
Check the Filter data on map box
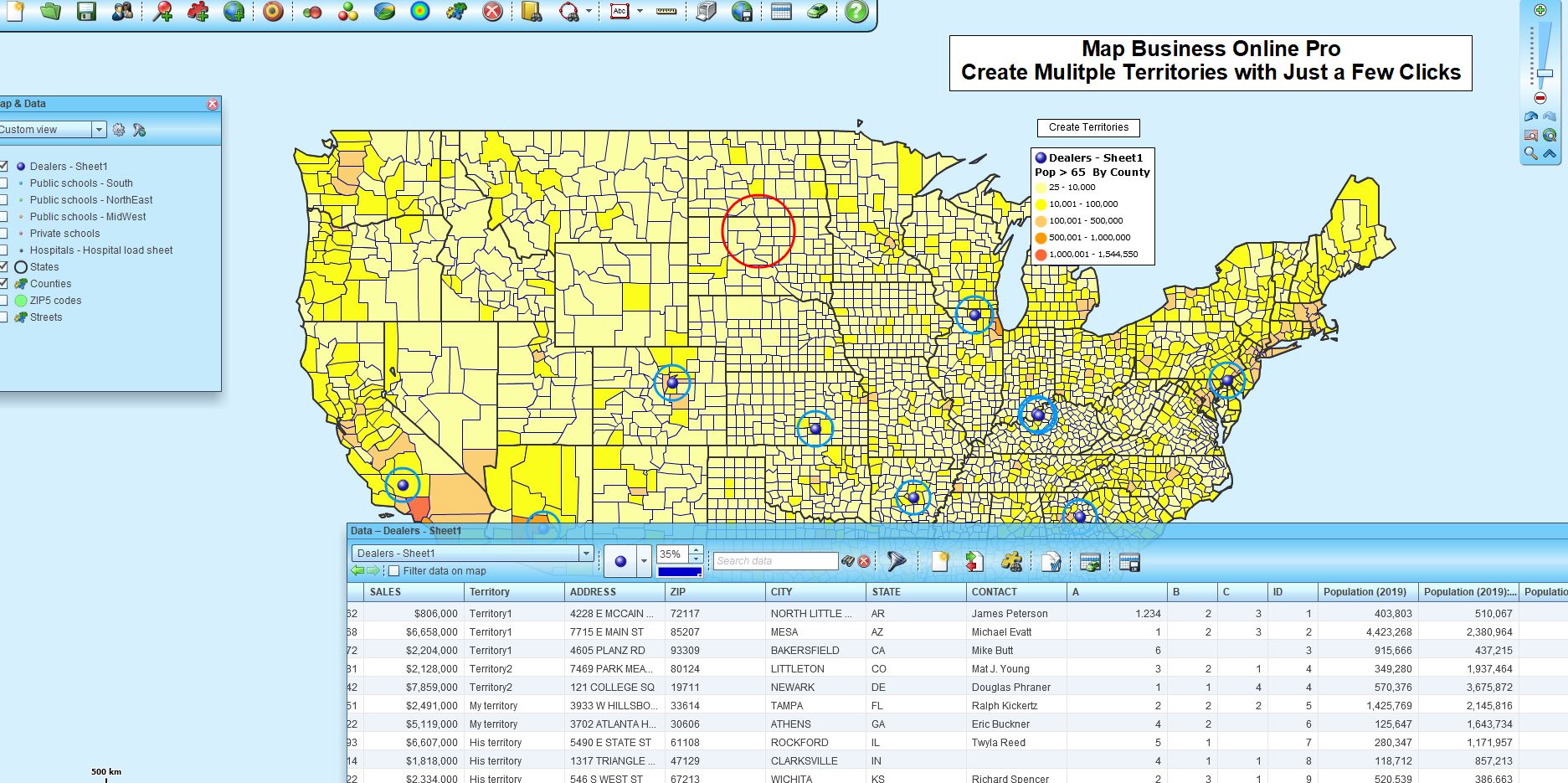click(x=394, y=571)
